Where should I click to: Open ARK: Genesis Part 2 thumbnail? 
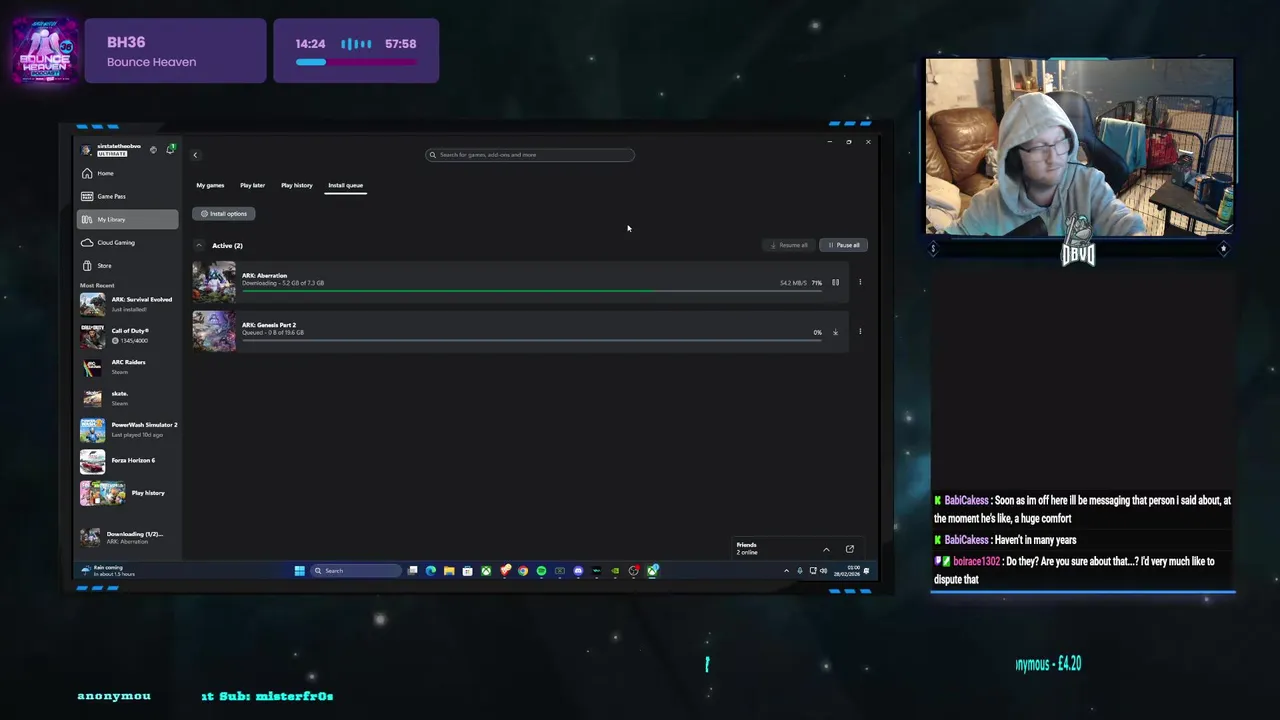point(214,331)
